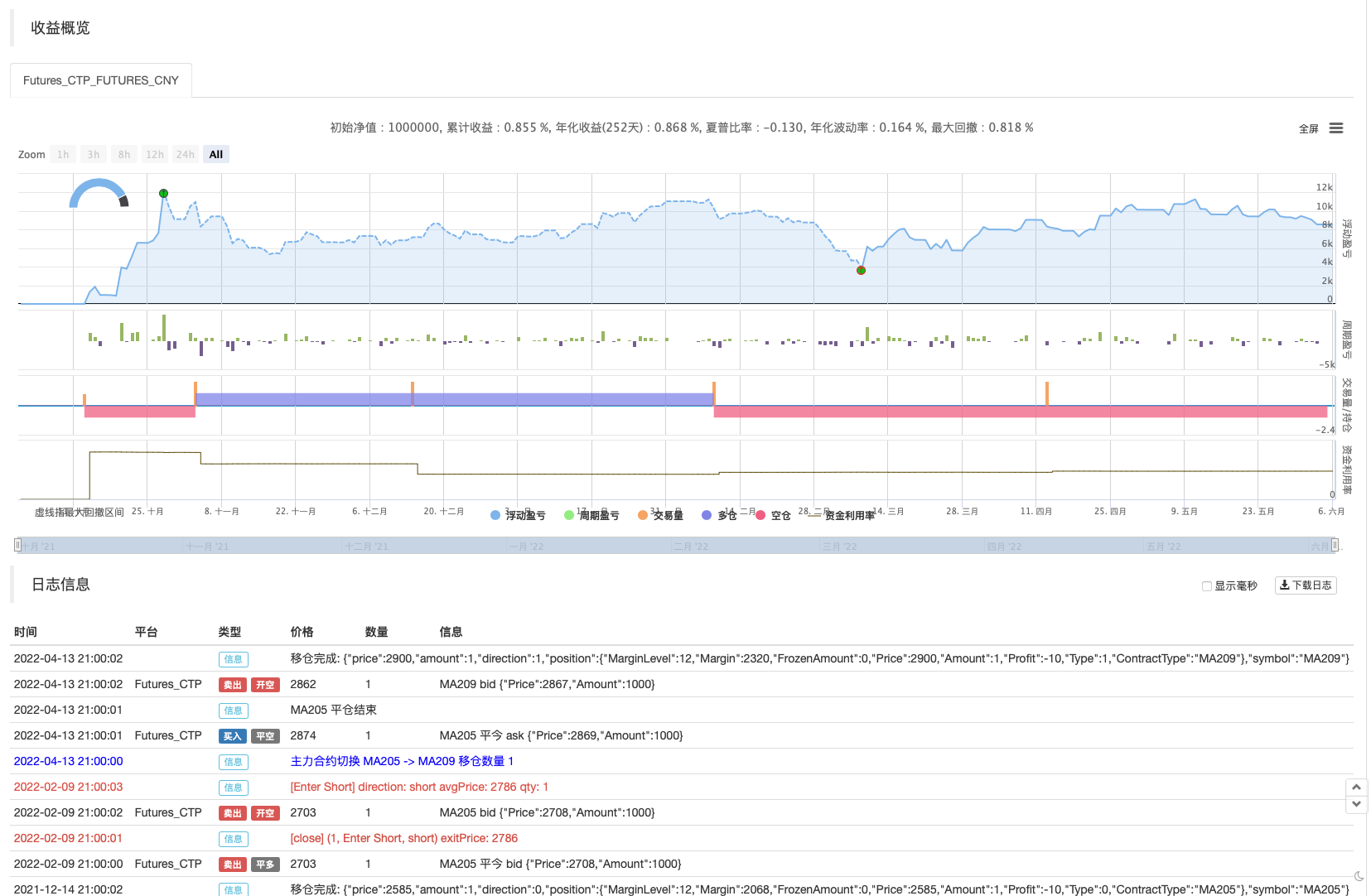Screen dimensions: 1371x896
Task: Click 卖出 tag in 2862 price row
Action: click(232, 685)
